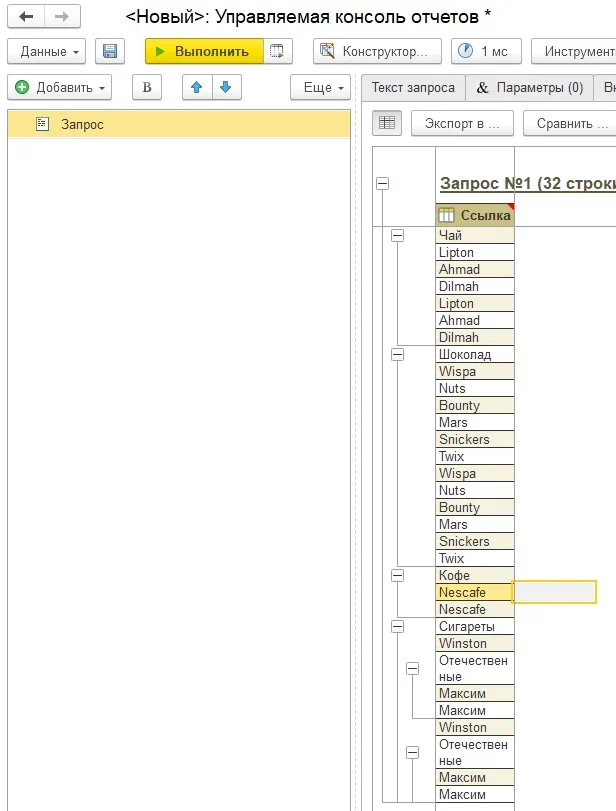Open the query Конструктор
The width and height of the screenshot is (616, 811).
(377, 51)
